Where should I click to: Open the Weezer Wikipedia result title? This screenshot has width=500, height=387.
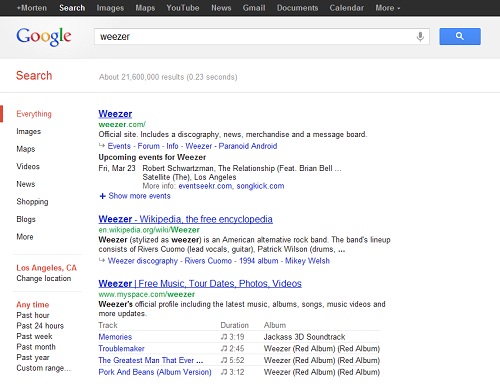[185, 219]
